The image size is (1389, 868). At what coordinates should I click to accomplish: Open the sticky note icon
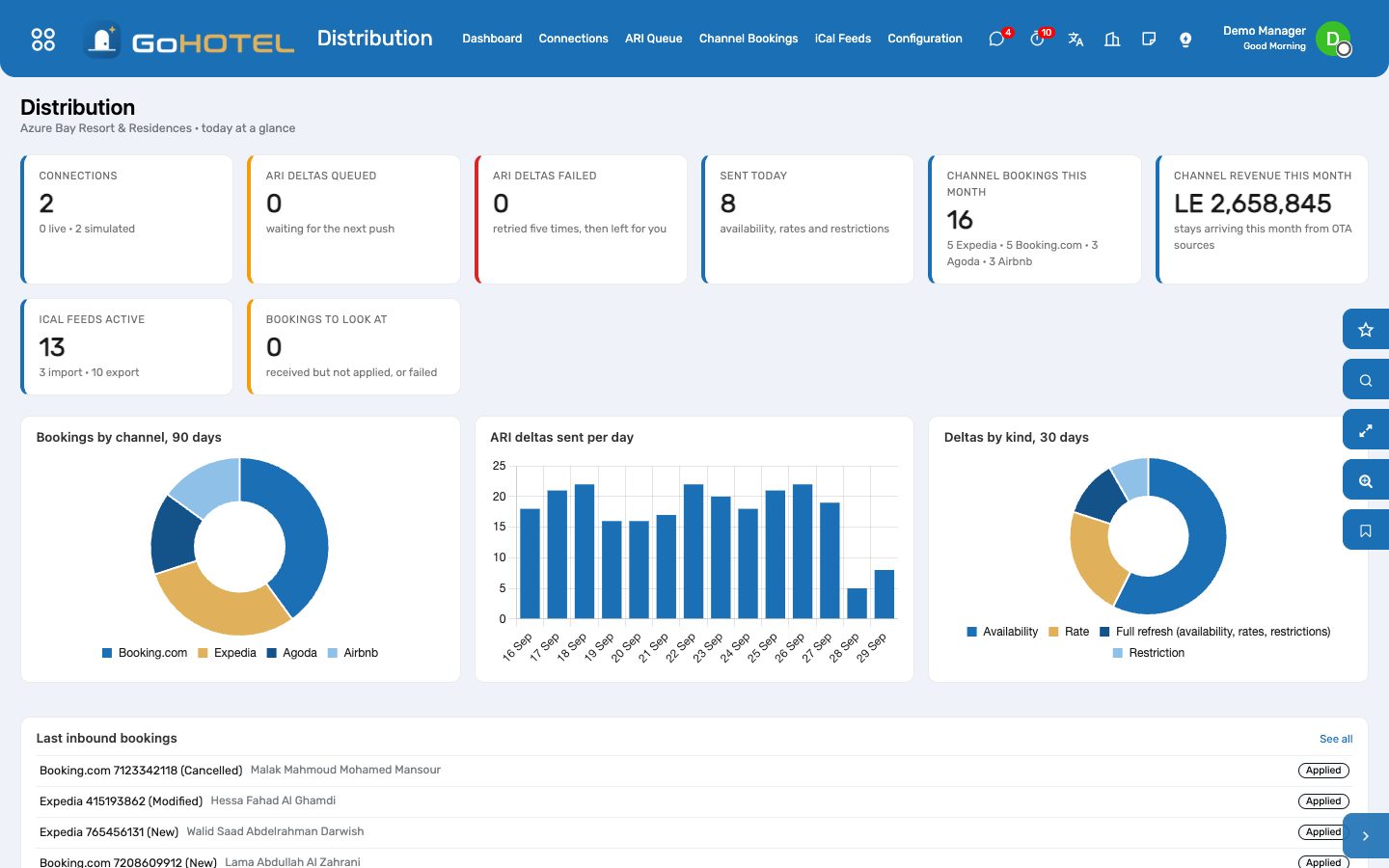coord(1149,40)
